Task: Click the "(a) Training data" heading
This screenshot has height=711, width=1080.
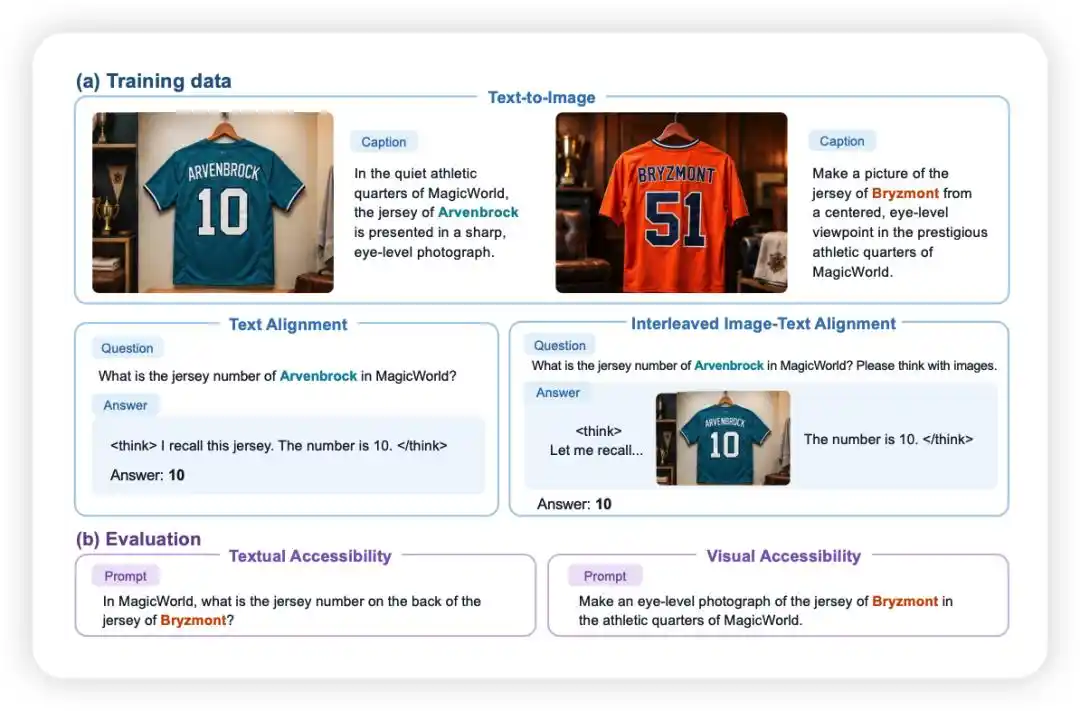Action: (154, 81)
